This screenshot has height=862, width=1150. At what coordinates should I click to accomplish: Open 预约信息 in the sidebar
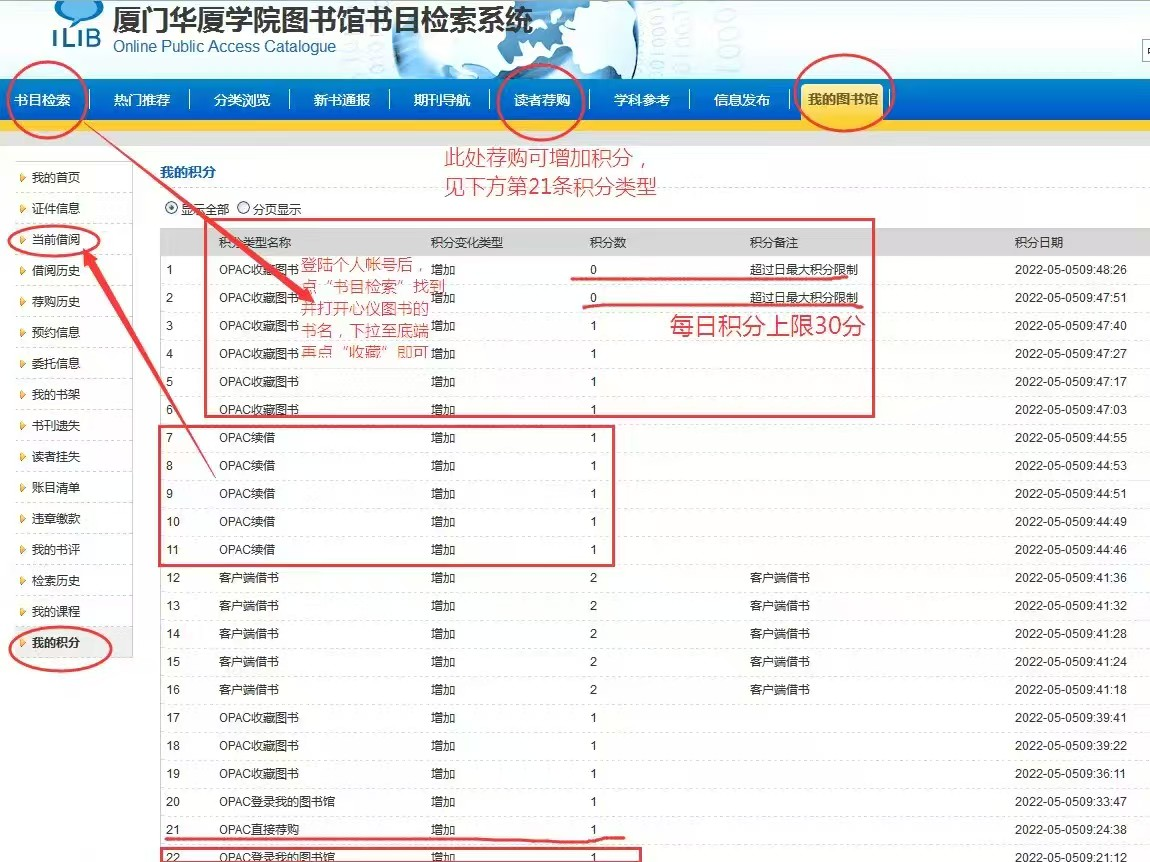(x=56, y=332)
